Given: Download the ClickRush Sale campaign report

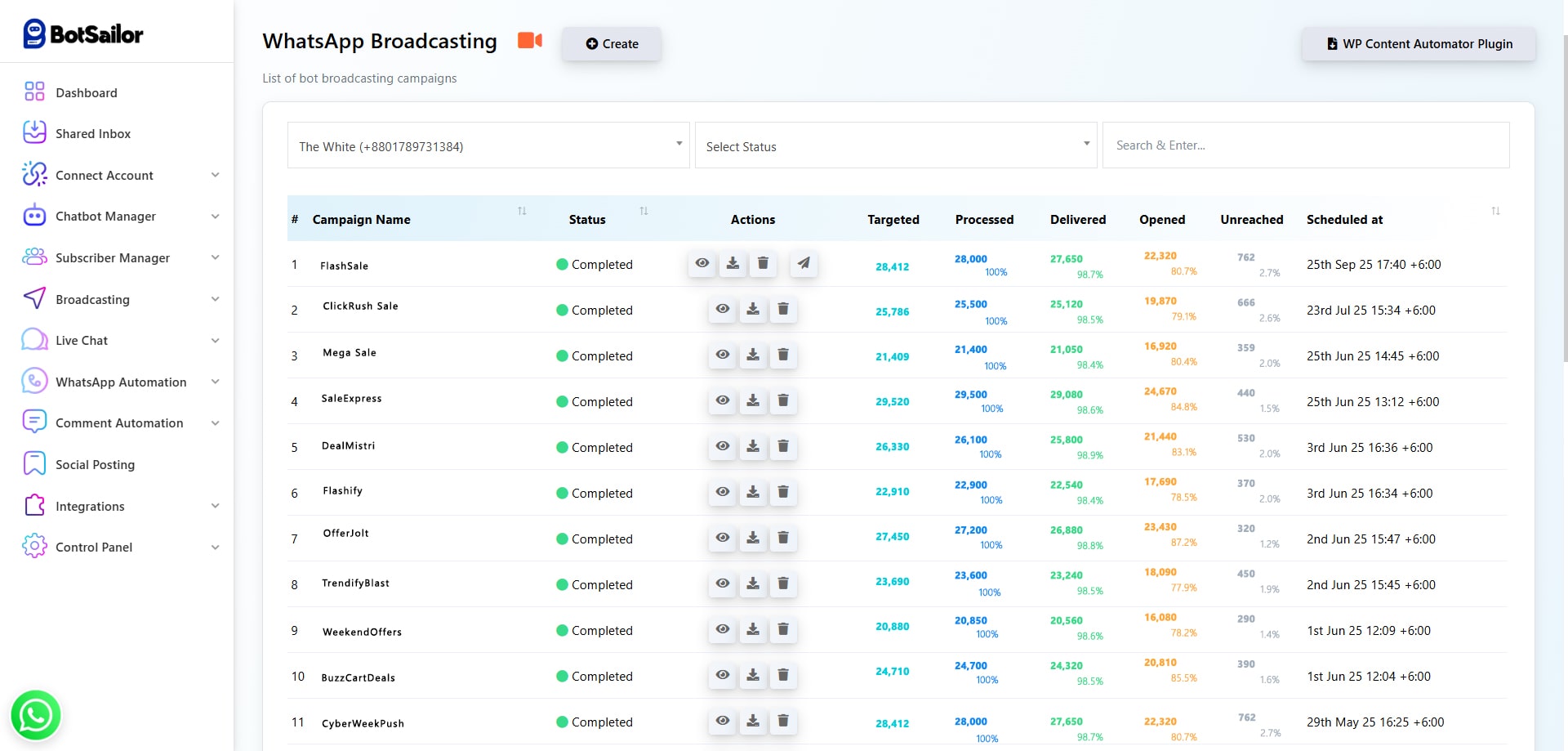Looking at the screenshot, I should pos(753,309).
